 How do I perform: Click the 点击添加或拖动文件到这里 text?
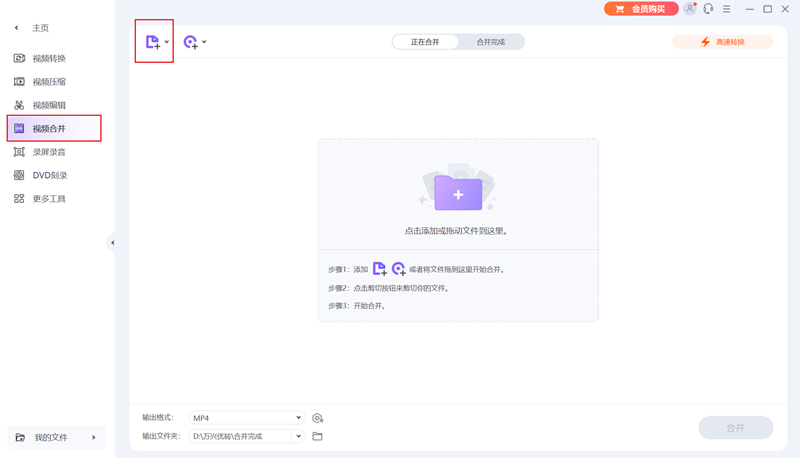coord(456,231)
